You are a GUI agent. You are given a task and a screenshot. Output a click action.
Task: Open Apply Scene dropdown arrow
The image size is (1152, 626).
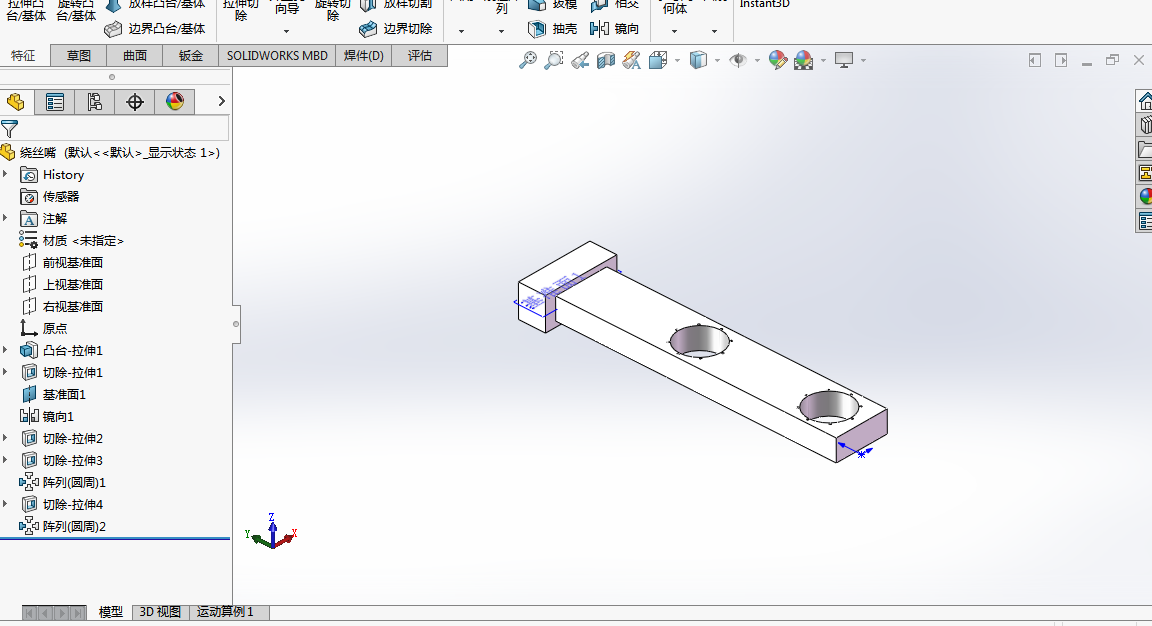823,60
